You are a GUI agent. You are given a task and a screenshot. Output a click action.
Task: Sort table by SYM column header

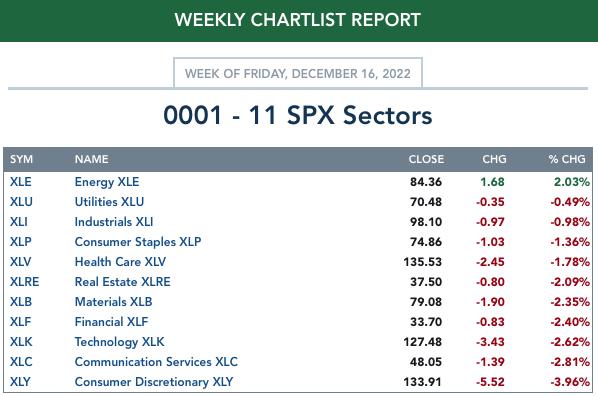pyautogui.click(x=21, y=159)
